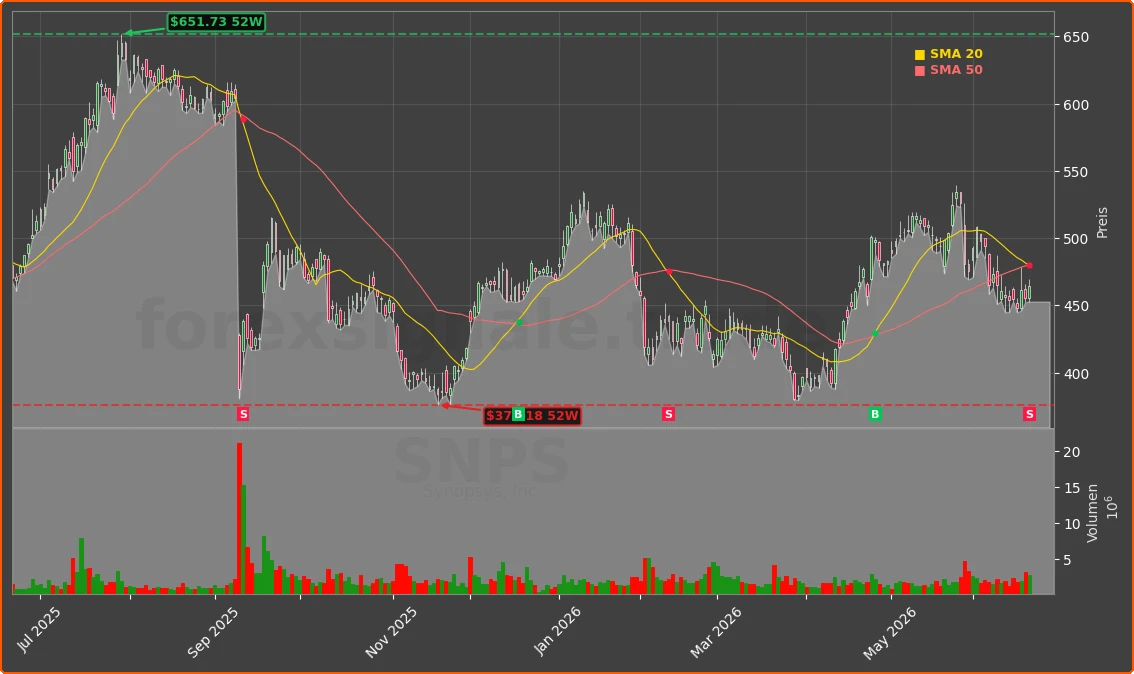Click the B buy marker near late April 2026
The width and height of the screenshot is (1134, 674).
tap(875, 414)
